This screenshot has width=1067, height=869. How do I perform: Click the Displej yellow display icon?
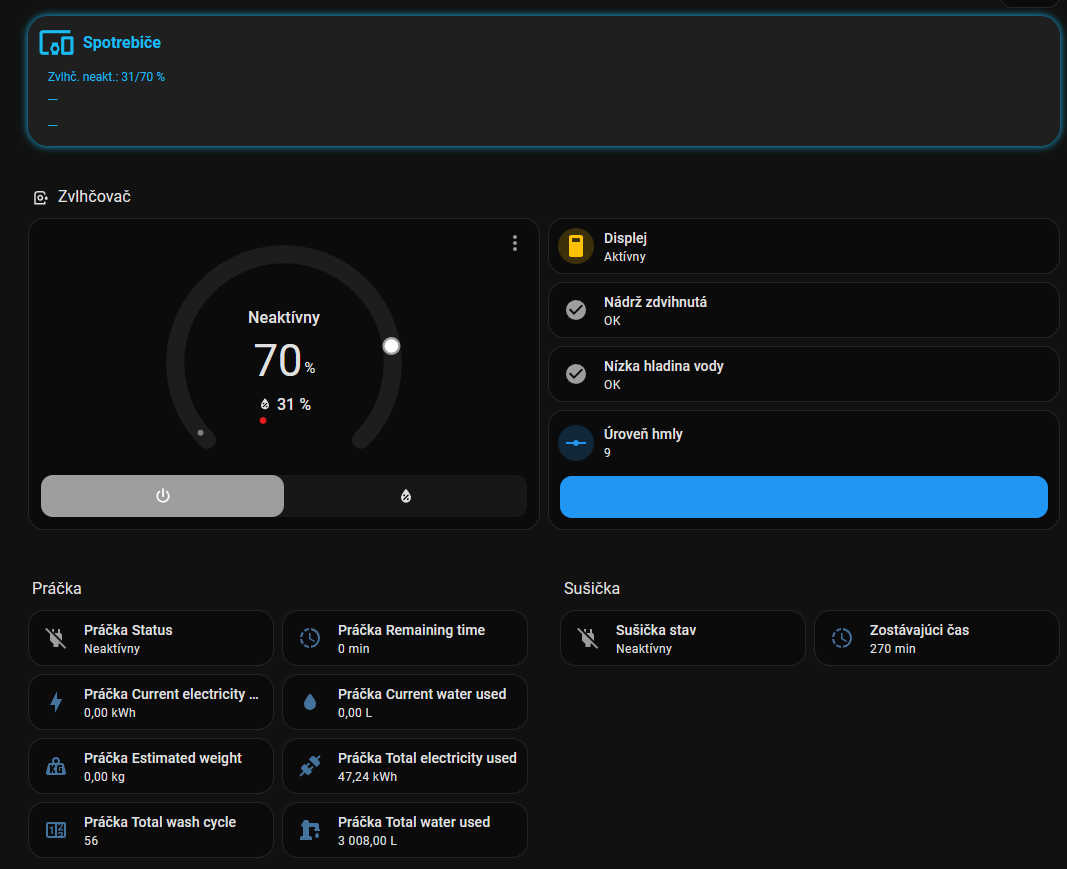pos(576,246)
